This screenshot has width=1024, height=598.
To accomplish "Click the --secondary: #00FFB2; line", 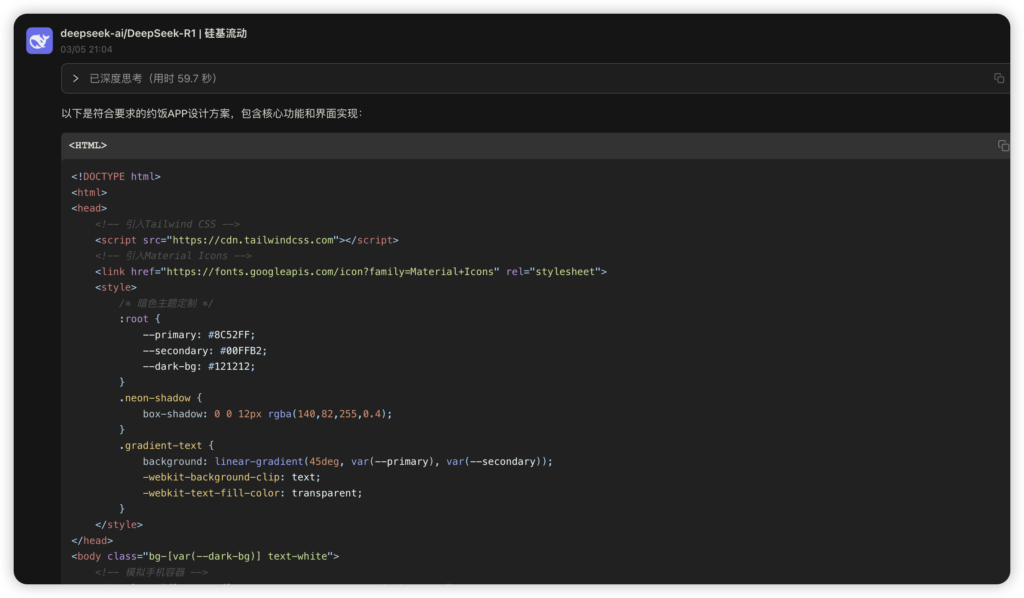I will pyautogui.click(x=205, y=351).
